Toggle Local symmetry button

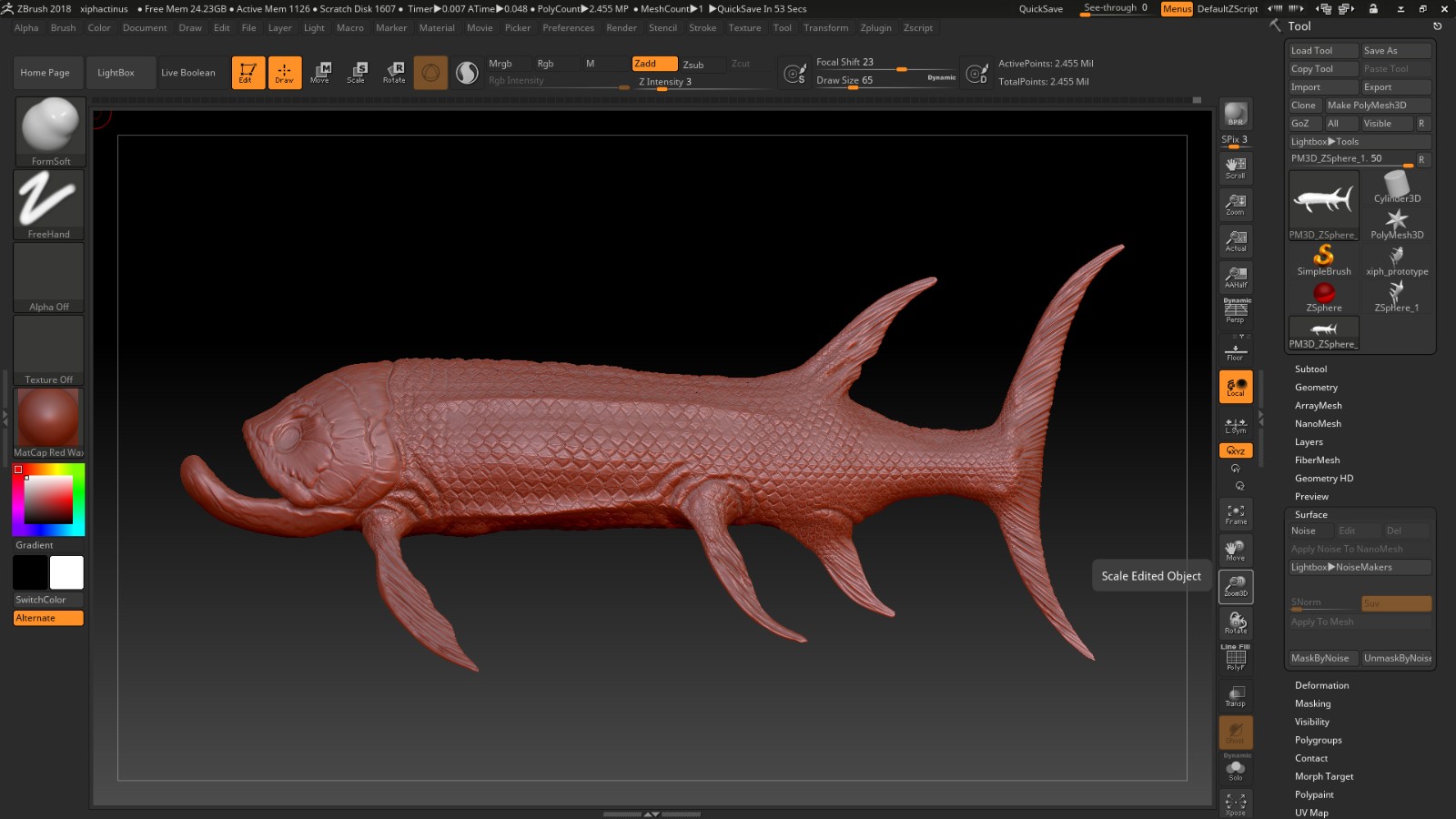pos(1235,387)
